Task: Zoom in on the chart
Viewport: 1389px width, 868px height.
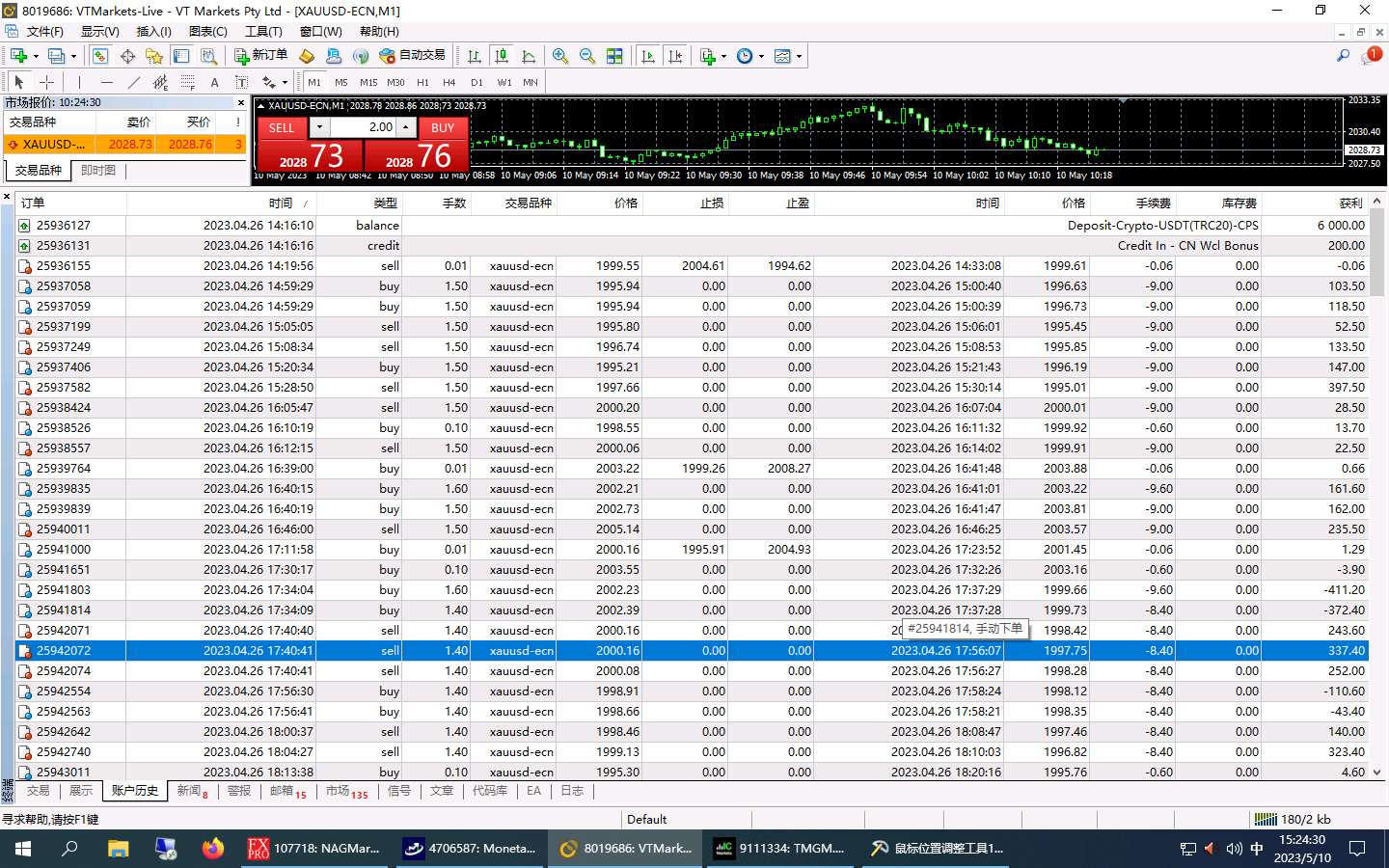Action: click(560, 56)
